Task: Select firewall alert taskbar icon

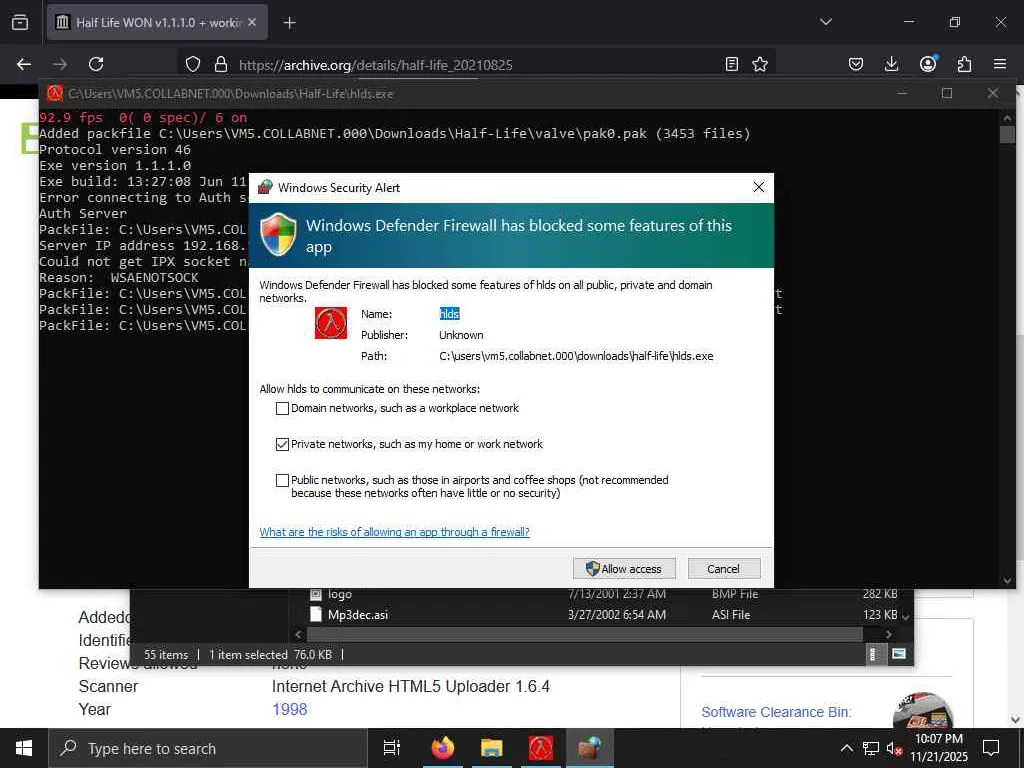Action: [x=589, y=748]
